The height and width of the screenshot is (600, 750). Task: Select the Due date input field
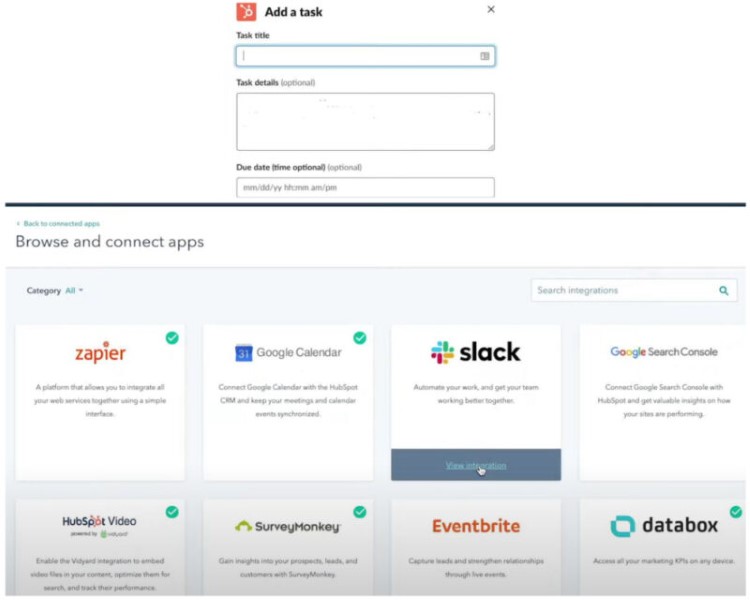(x=365, y=187)
